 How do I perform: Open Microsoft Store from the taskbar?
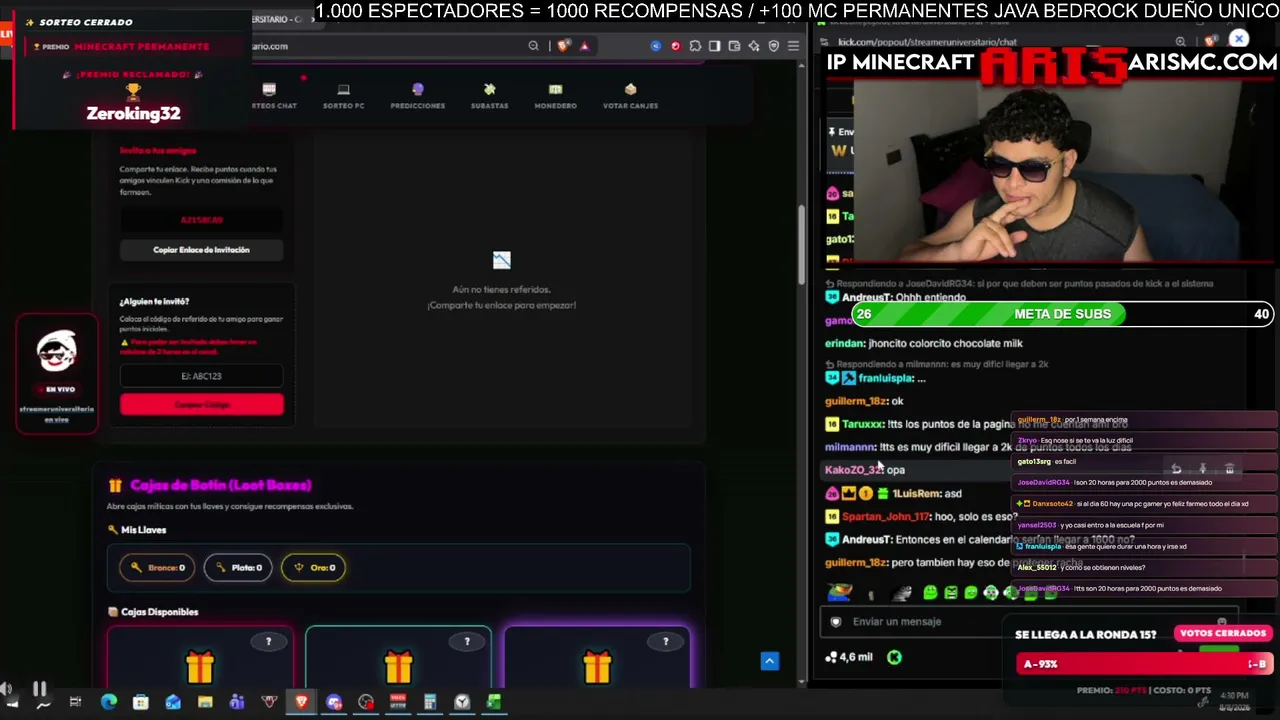(x=140, y=703)
